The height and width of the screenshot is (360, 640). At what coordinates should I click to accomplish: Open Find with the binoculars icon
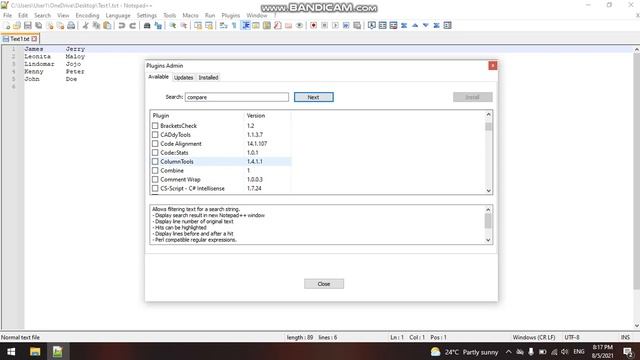coord(147,25)
